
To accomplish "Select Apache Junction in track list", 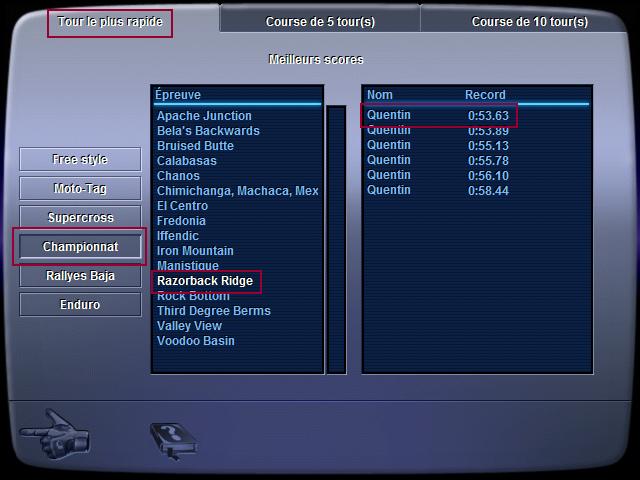I will point(204,116).
